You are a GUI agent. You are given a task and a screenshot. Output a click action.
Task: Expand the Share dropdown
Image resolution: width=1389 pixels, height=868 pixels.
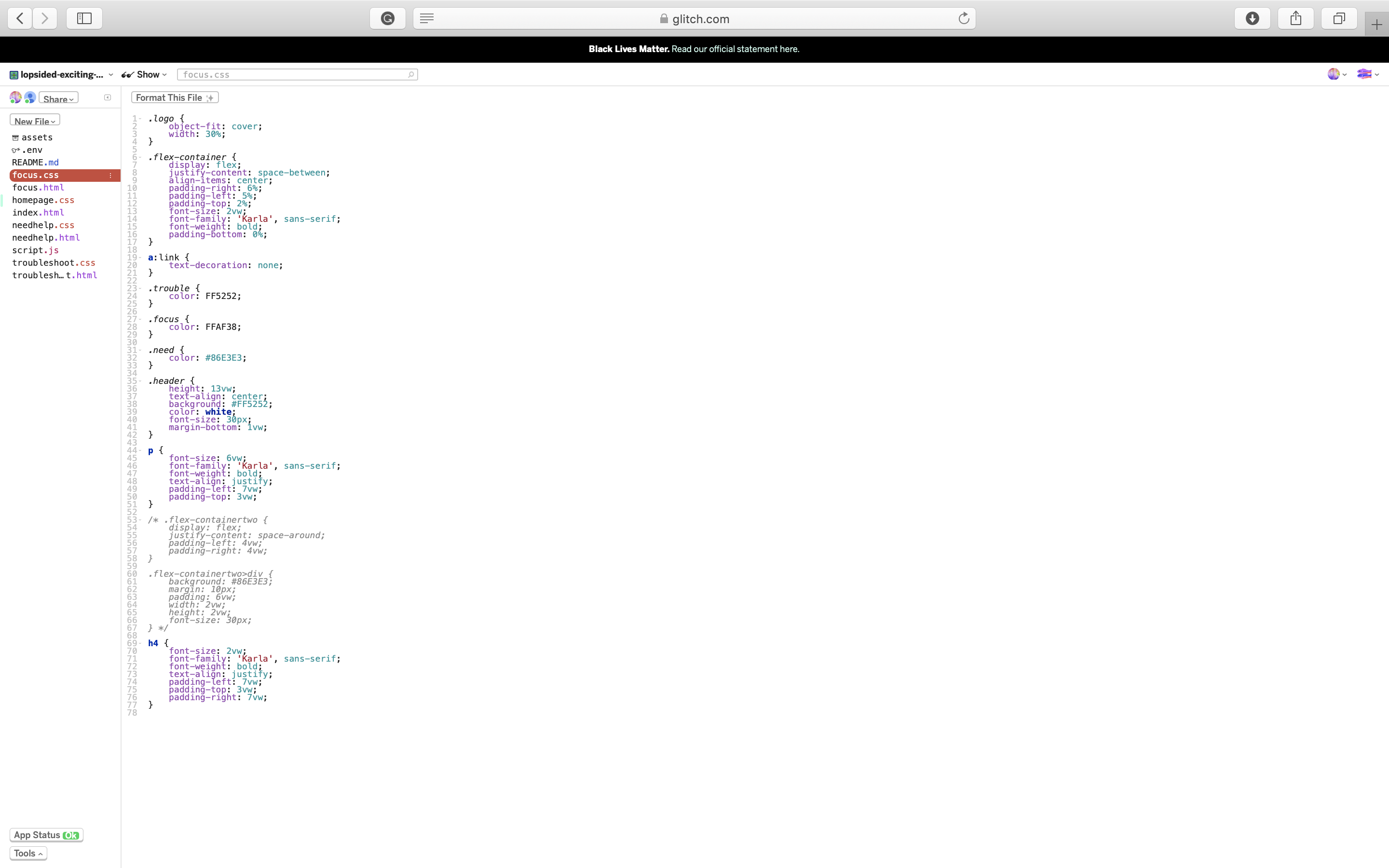[x=58, y=99]
